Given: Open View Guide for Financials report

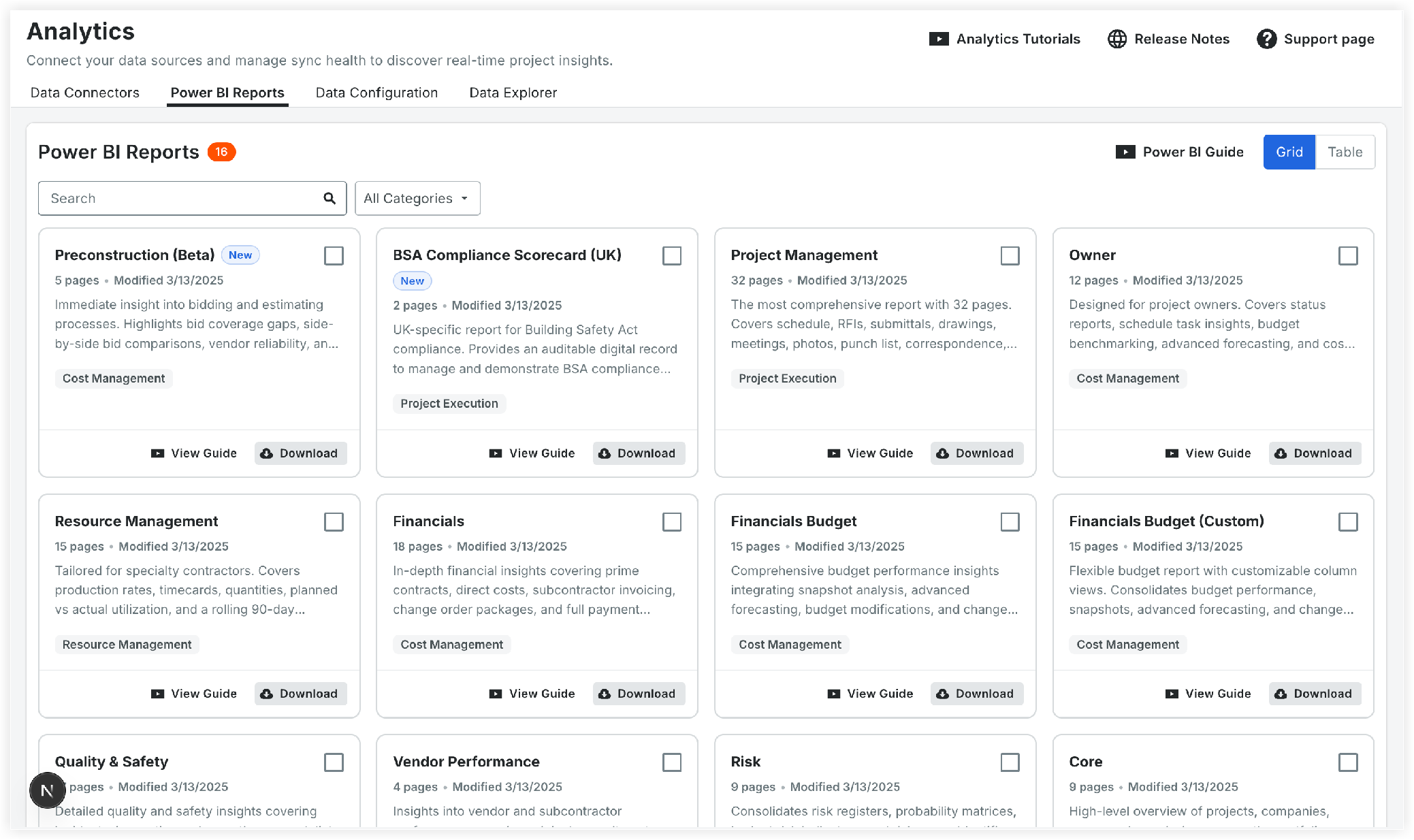Looking at the screenshot, I should point(532,694).
